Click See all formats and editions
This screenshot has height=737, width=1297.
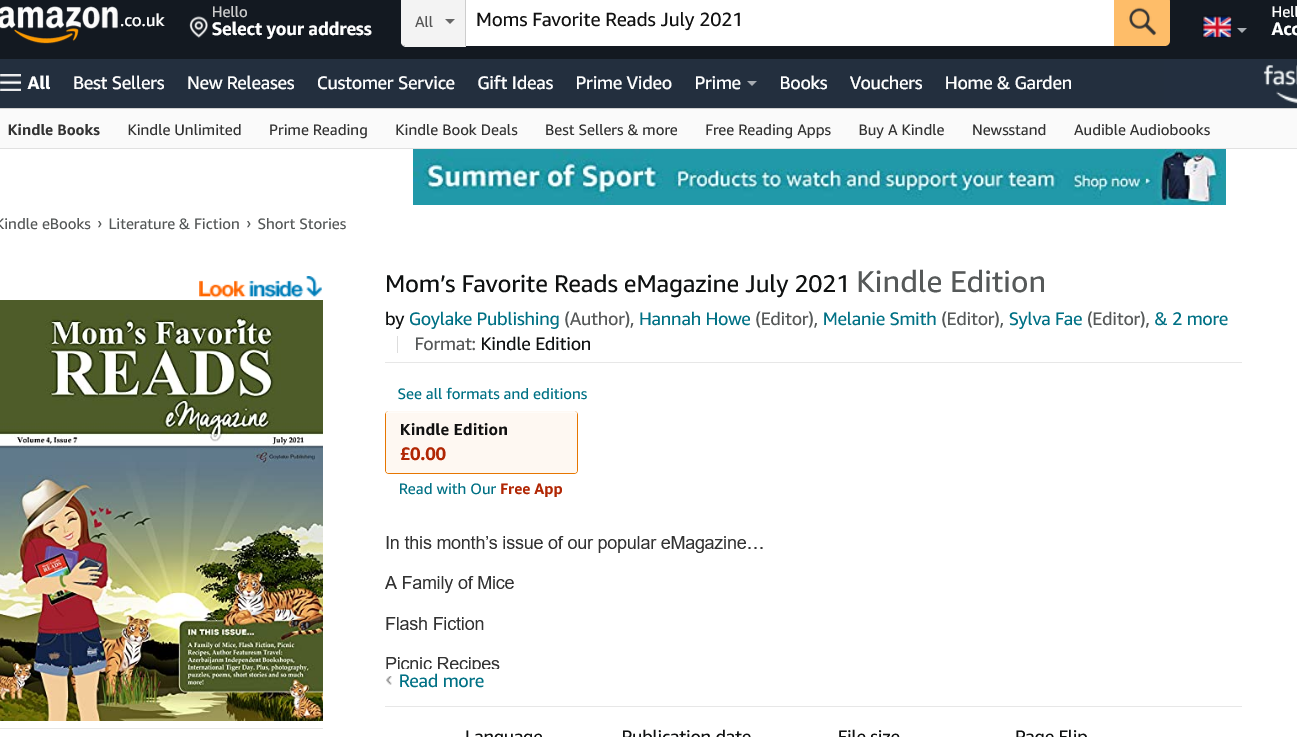pos(492,394)
